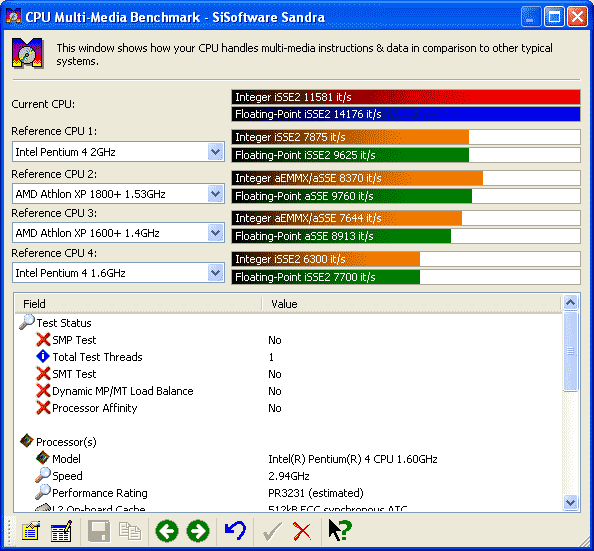Click the blue info icon beside Total Test Threads
This screenshot has width=594, height=551.
43,357
